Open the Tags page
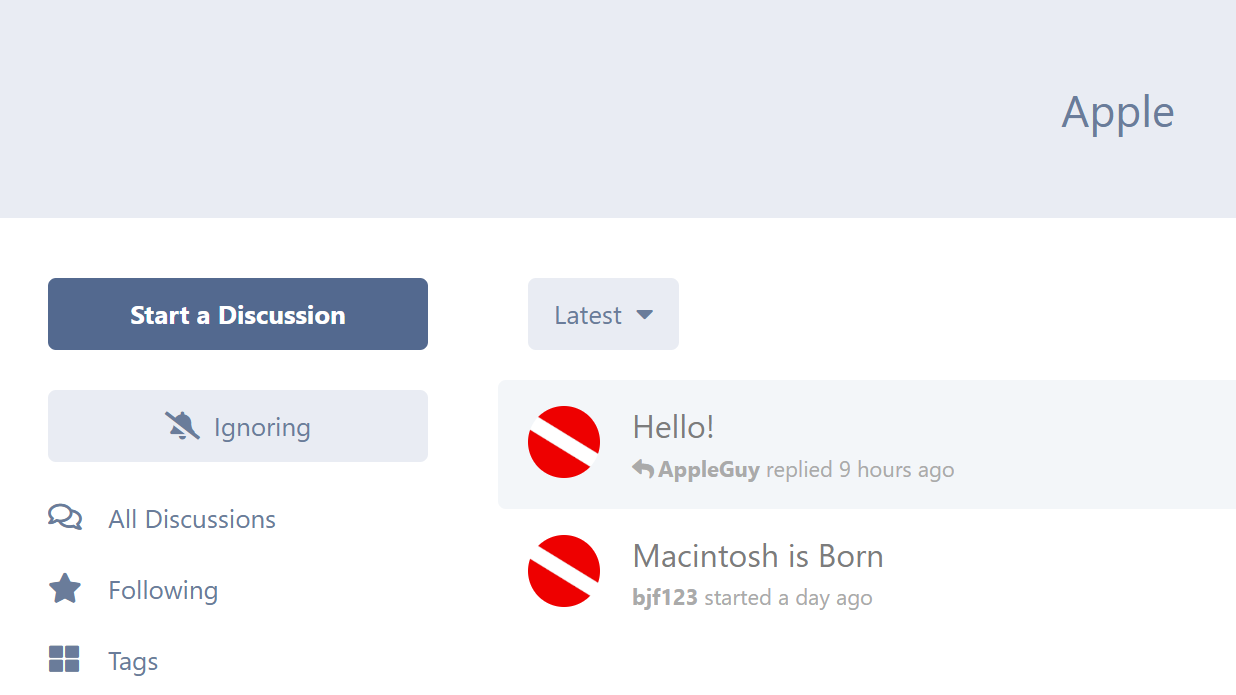 pos(103,661)
